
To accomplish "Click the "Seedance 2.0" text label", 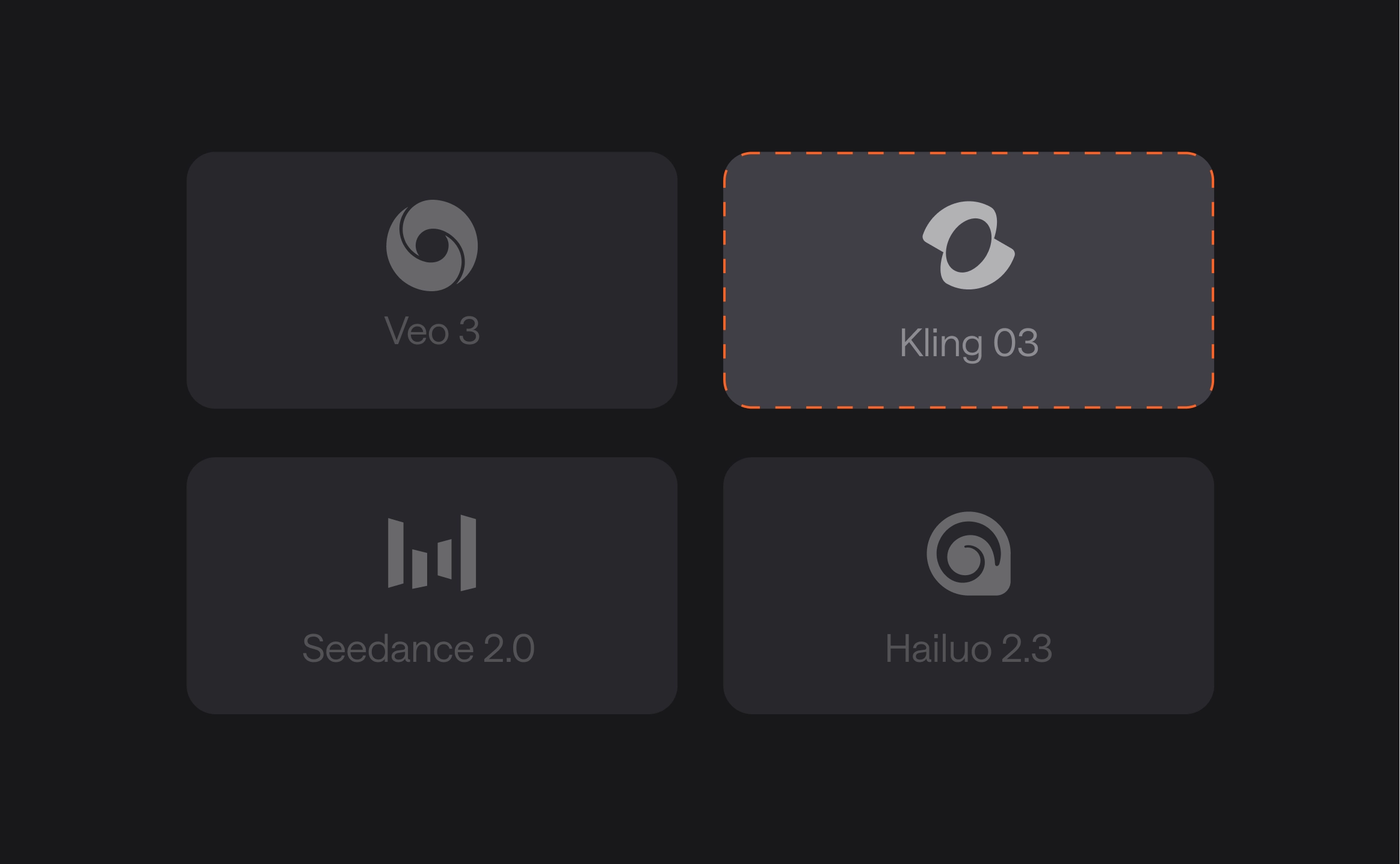I will click(x=418, y=648).
